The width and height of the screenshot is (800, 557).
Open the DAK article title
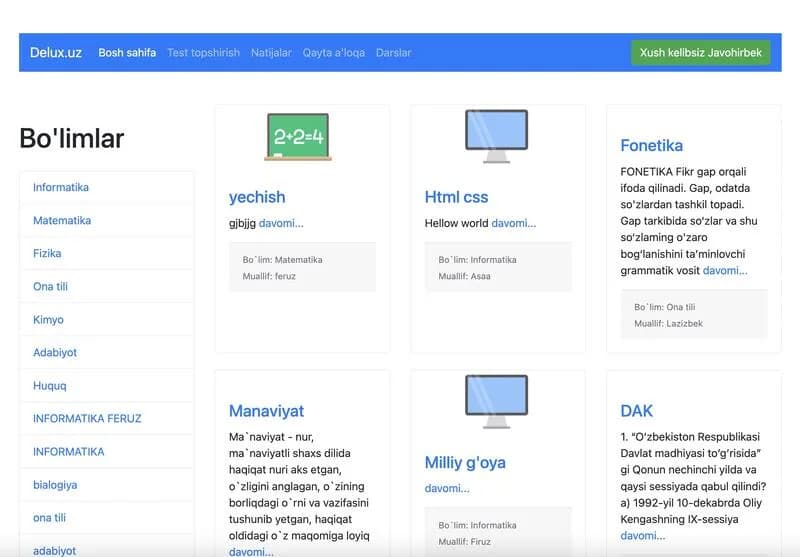click(637, 411)
